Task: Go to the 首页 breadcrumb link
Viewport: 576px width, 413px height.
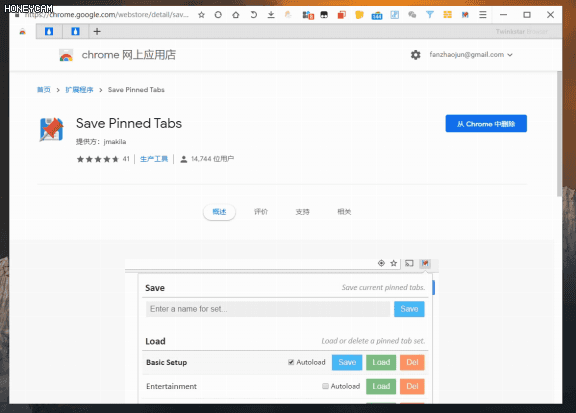Action: tap(44, 90)
